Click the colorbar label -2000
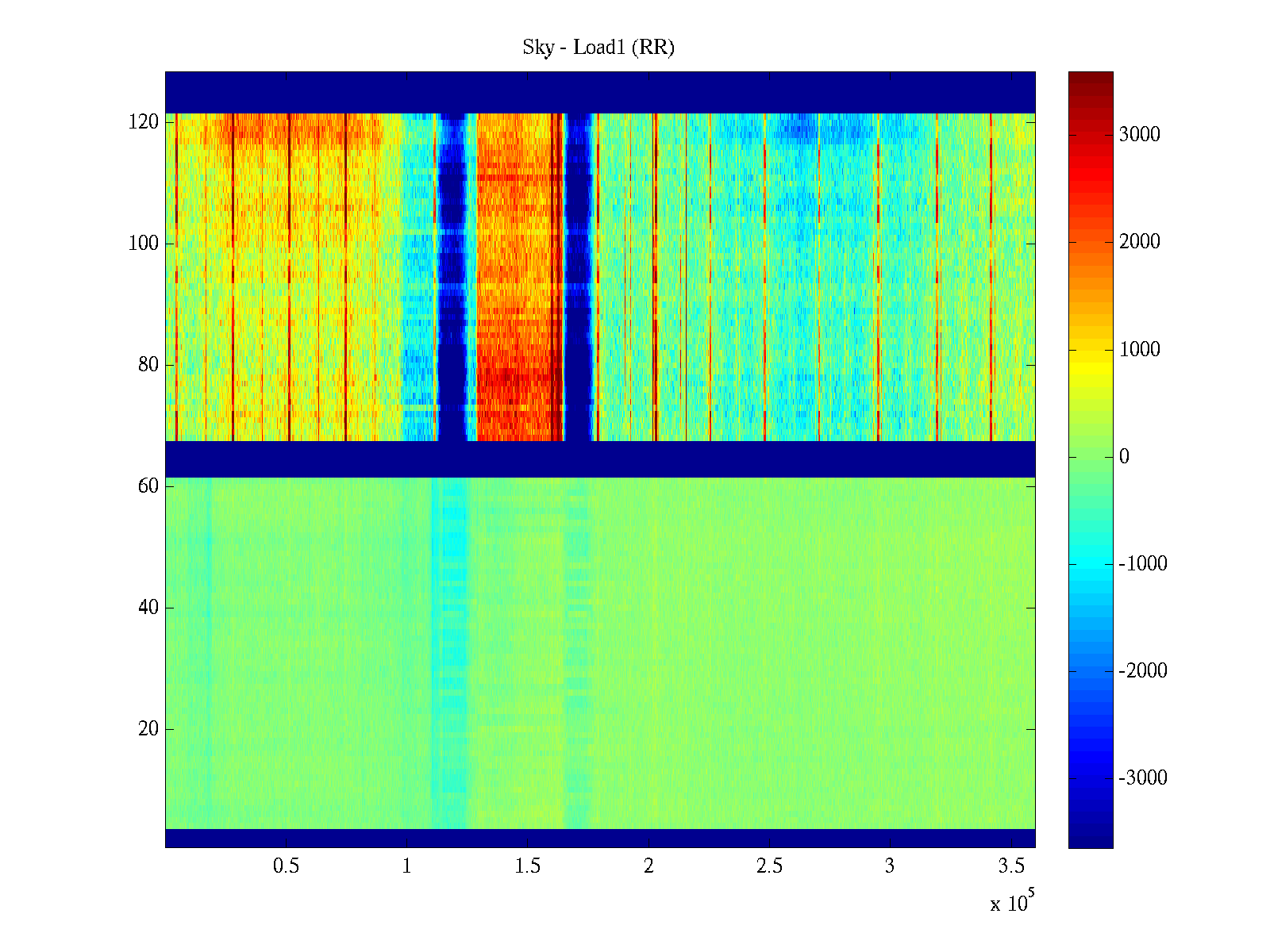 pyautogui.click(x=1142, y=671)
